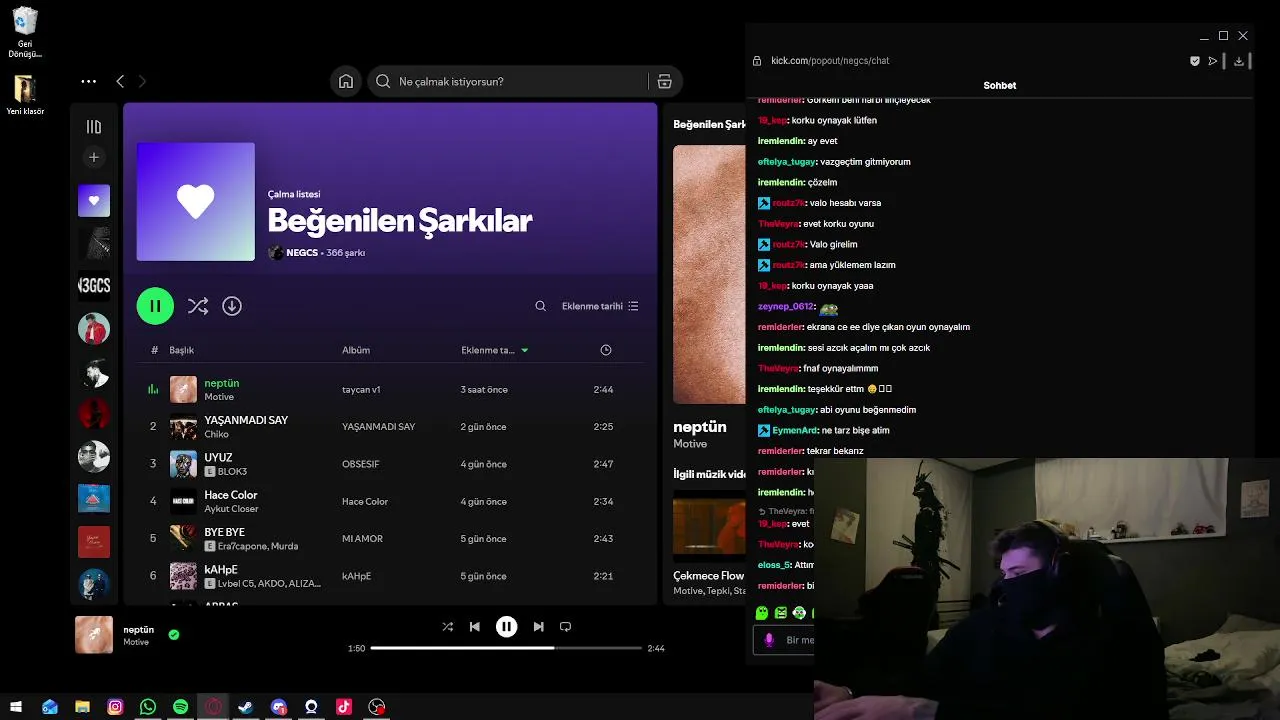Sort by the 'Eklenme ta...' column header
Screen dimensions: 1280x720
(x=495, y=350)
